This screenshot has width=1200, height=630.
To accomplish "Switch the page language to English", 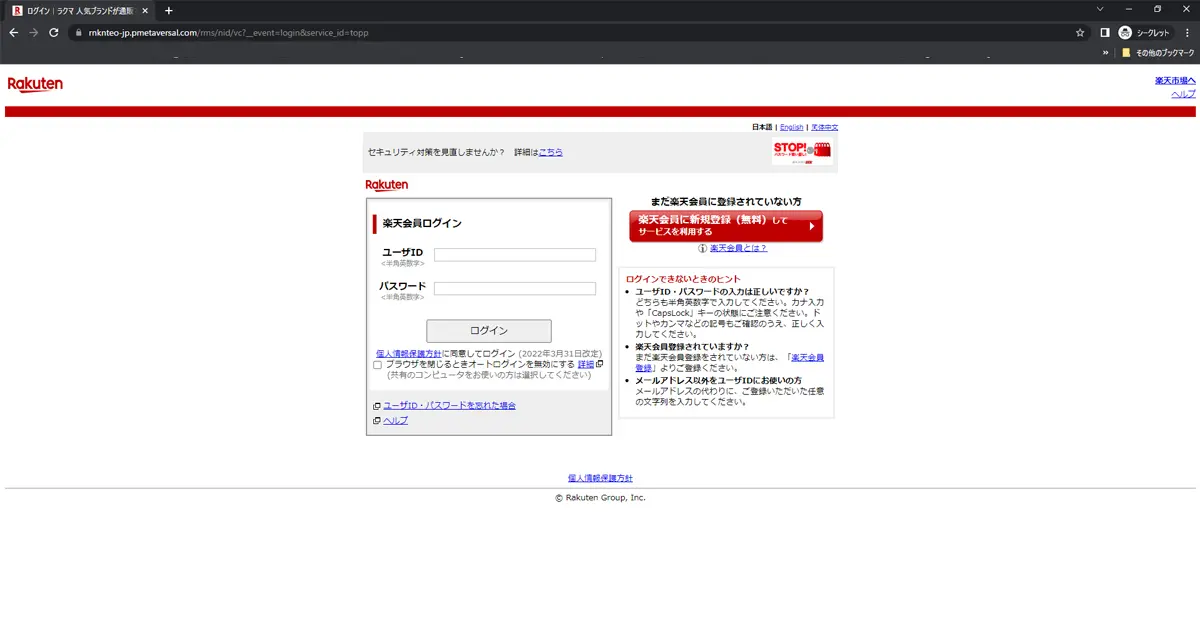I will coord(793,127).
